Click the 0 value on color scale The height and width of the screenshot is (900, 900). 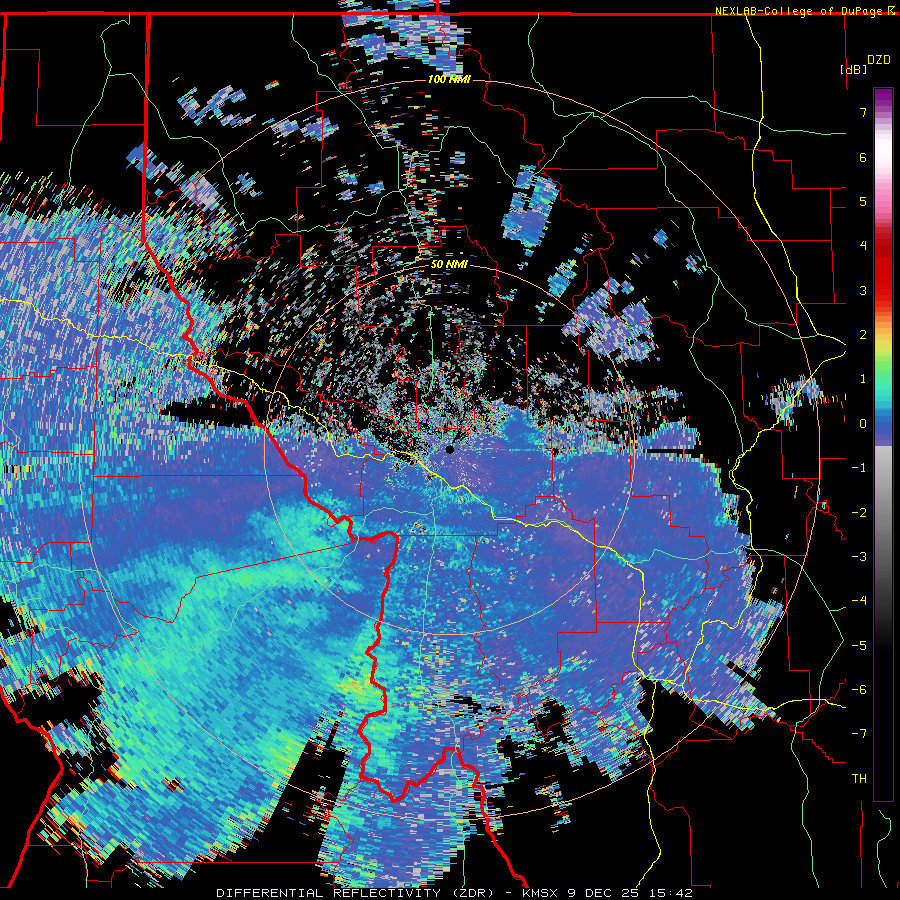click(x=863, y=424)
